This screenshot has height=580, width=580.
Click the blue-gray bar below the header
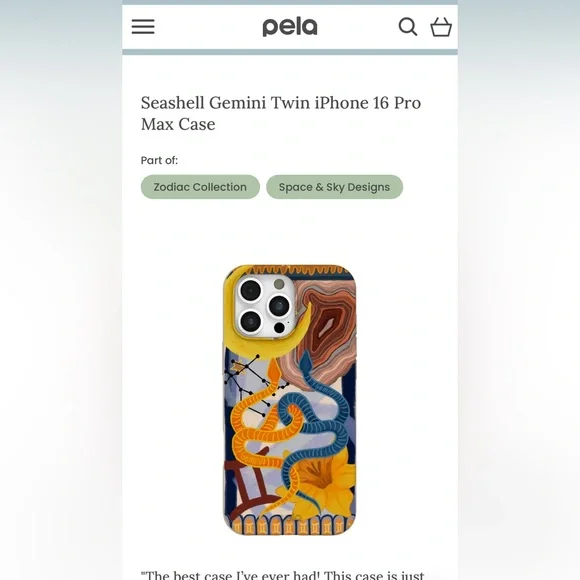290,52
